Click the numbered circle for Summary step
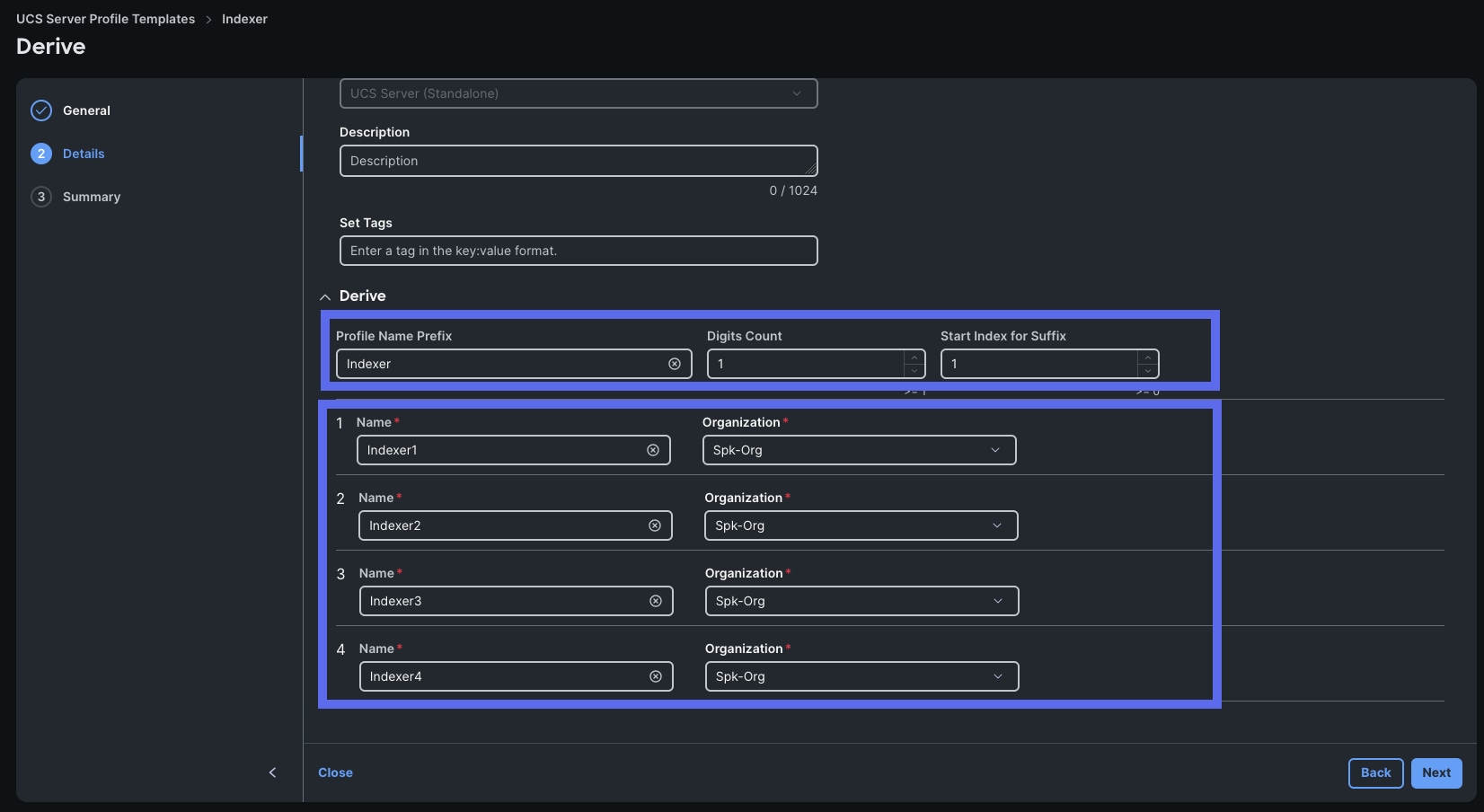Screen dimensions: 1484x812 40,196
